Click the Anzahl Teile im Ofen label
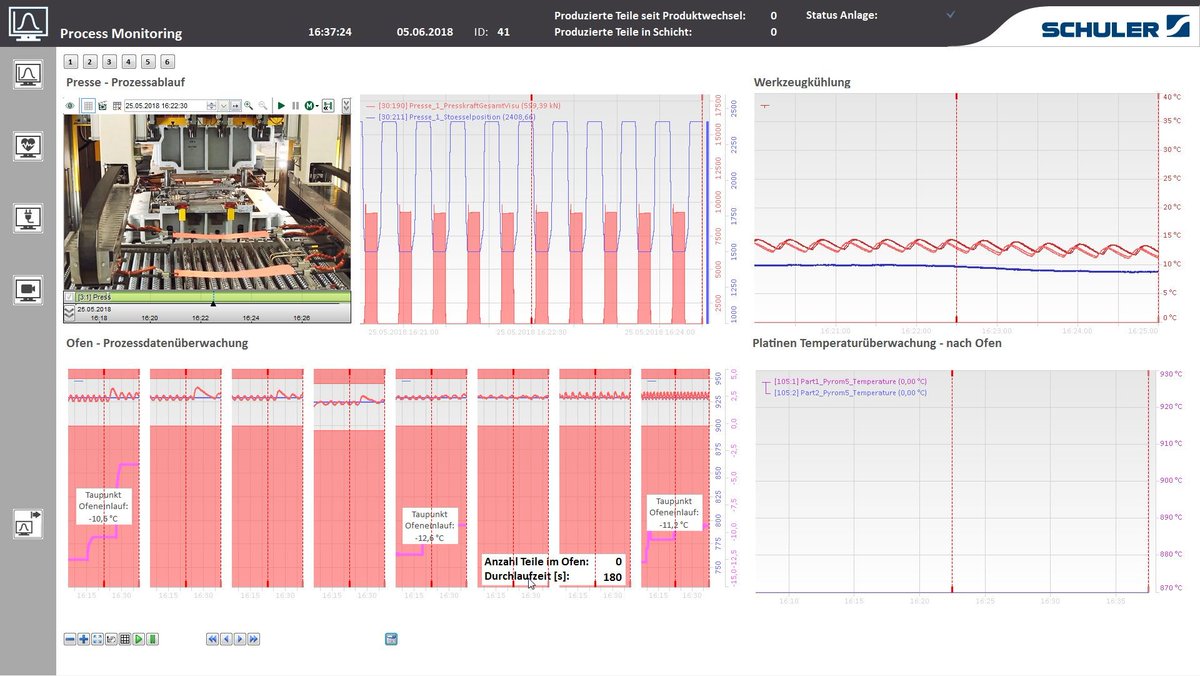Image resolution: width=1200 pixels, height=676 pixels. pyautogui.click(x=537, y=562)
